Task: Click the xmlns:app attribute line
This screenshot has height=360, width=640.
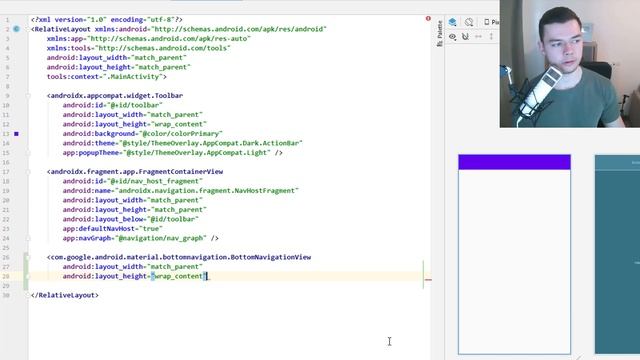Action: pyautogui.click(x=149, y=38)
